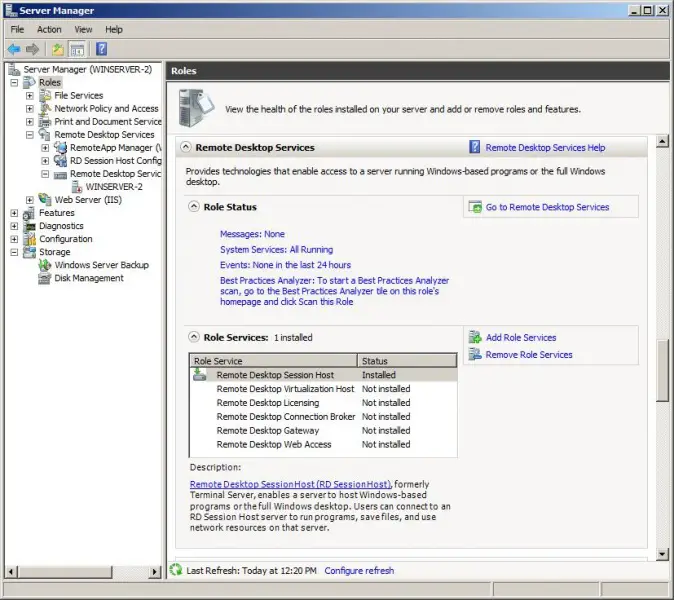Open the Remote Desktop Services Help link
Image resolution: width=674 pixels, height=600 pixels.
(545, 147)
